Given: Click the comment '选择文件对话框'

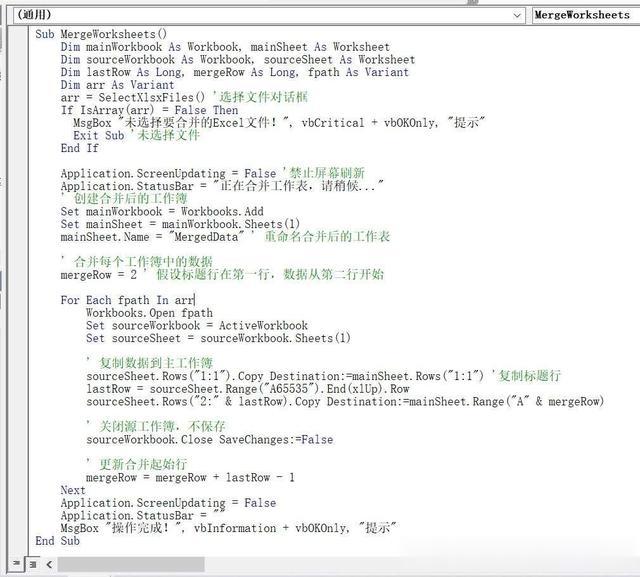Looking at the screenshot, I should coord(263,97).
